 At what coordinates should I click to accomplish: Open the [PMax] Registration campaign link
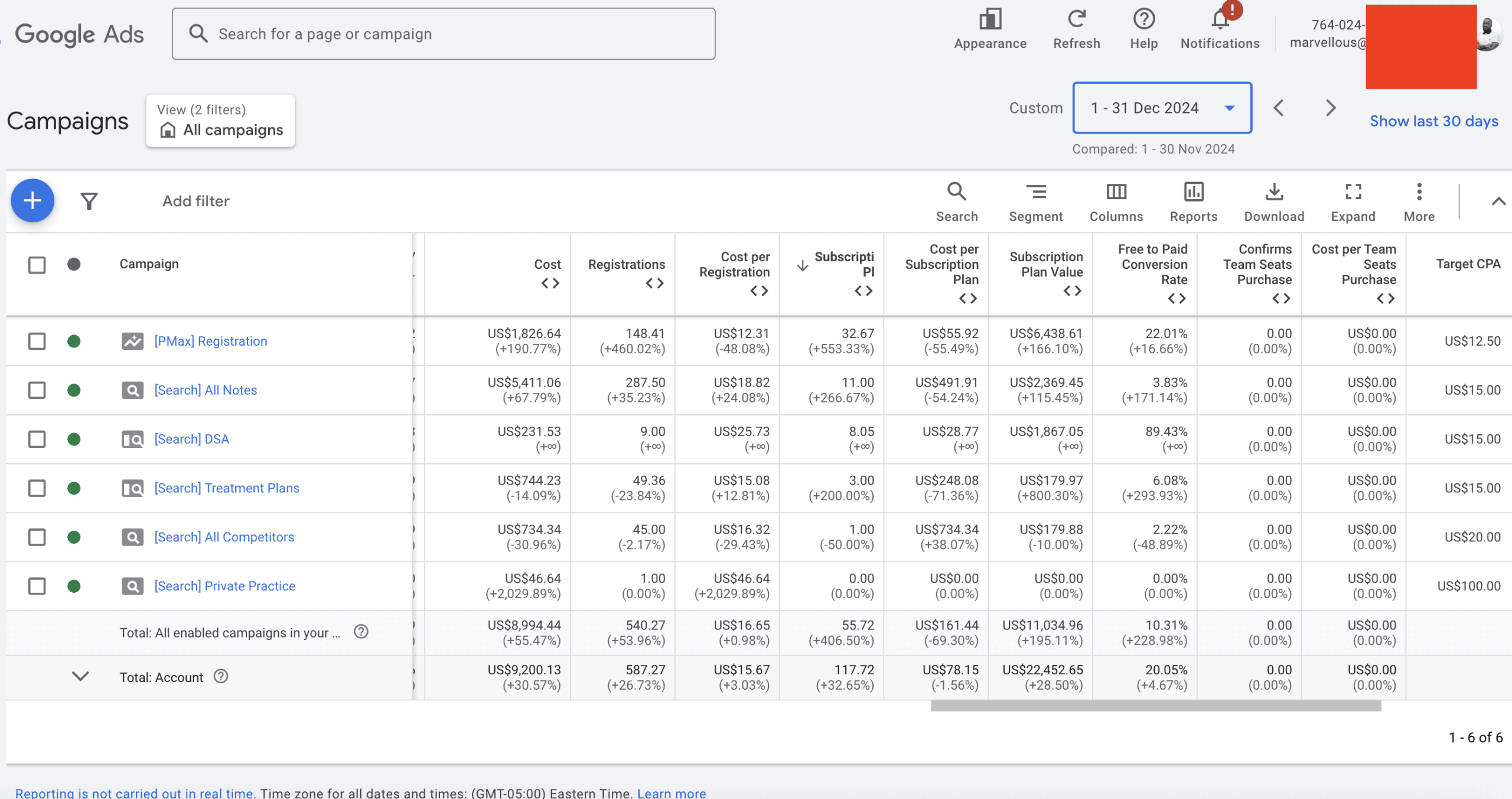coord(211,341)
